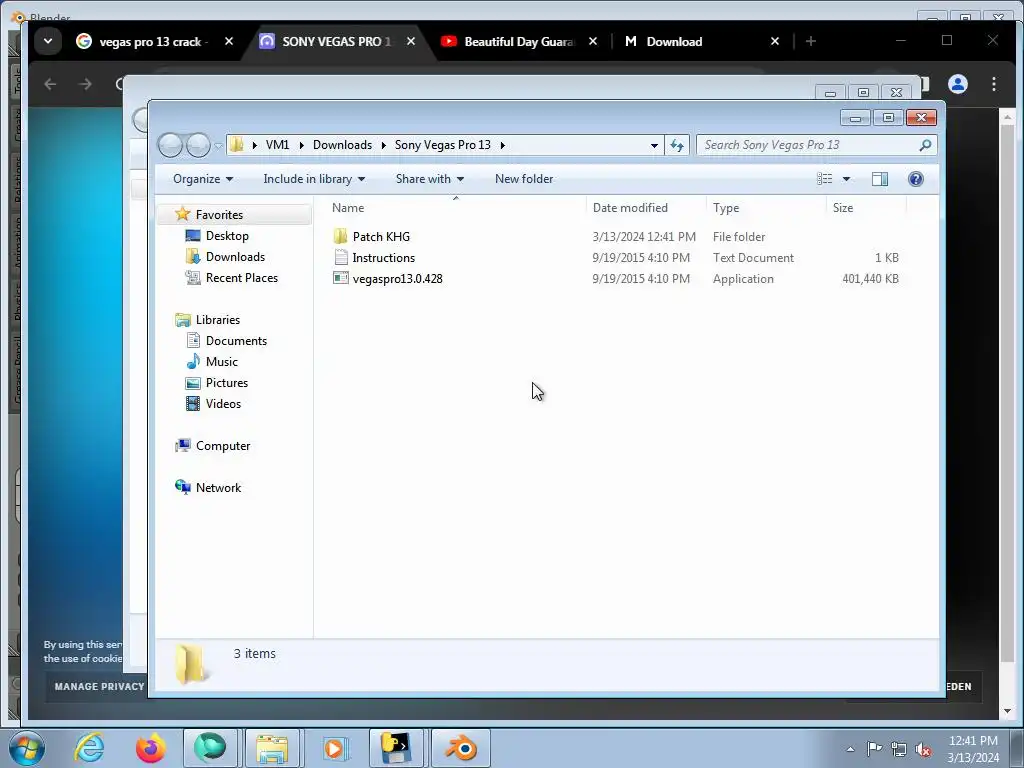Click the Action Center flag tray icon

[x=874, y=749]
